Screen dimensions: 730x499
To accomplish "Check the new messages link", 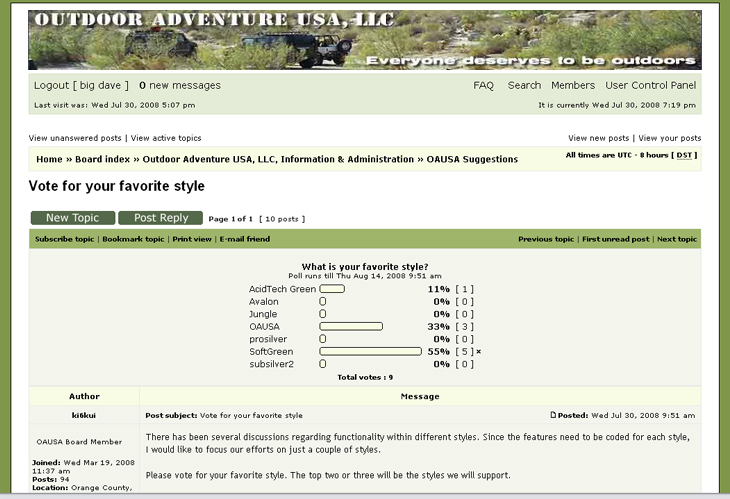I will click(x=180, y=86).
